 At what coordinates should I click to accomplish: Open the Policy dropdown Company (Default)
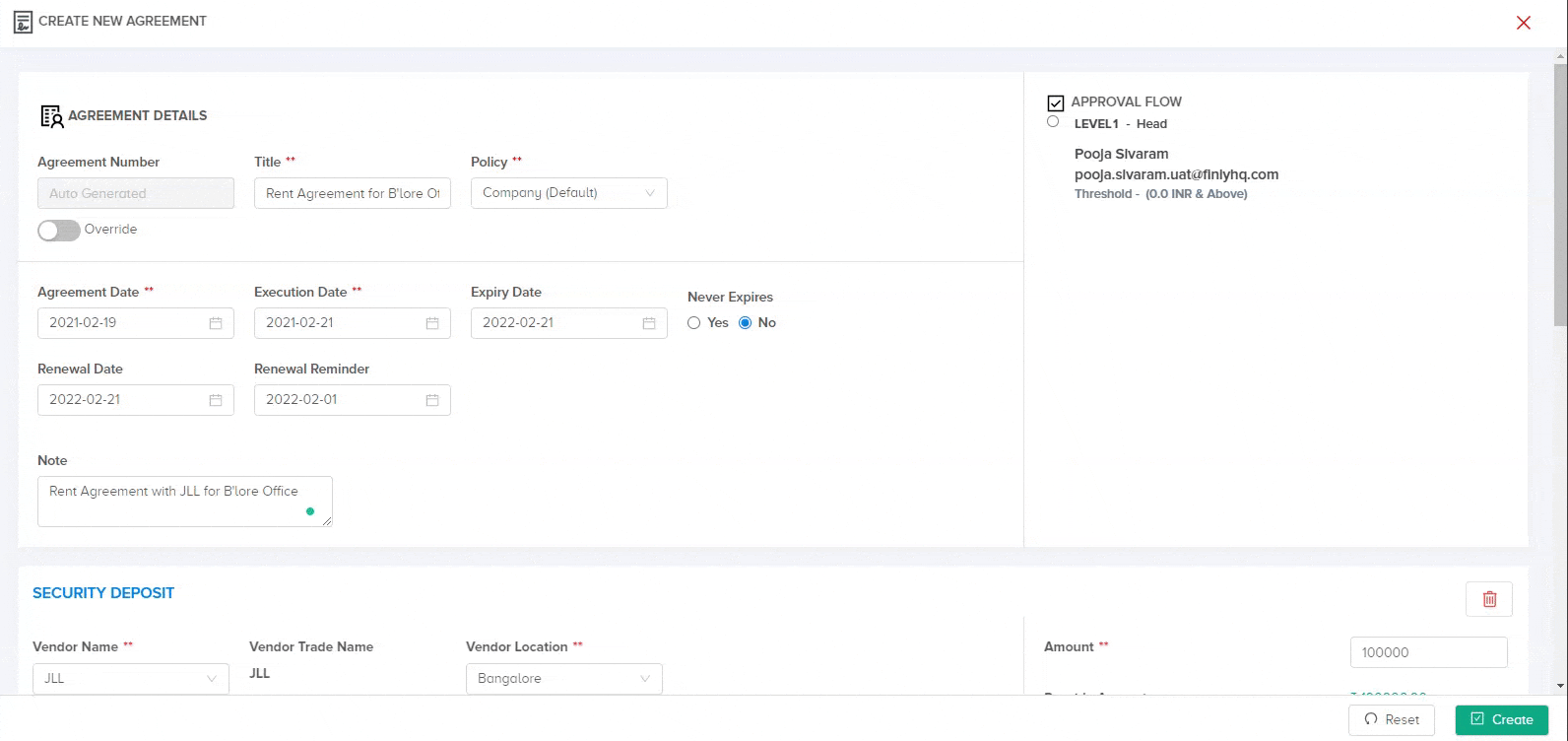[x=569, y=193]
